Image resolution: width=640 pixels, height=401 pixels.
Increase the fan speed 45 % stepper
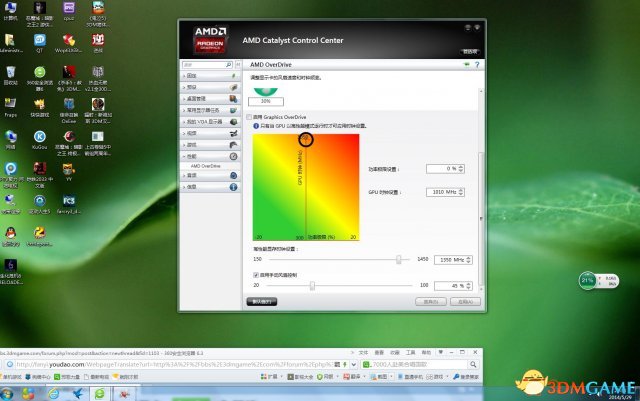469,284
